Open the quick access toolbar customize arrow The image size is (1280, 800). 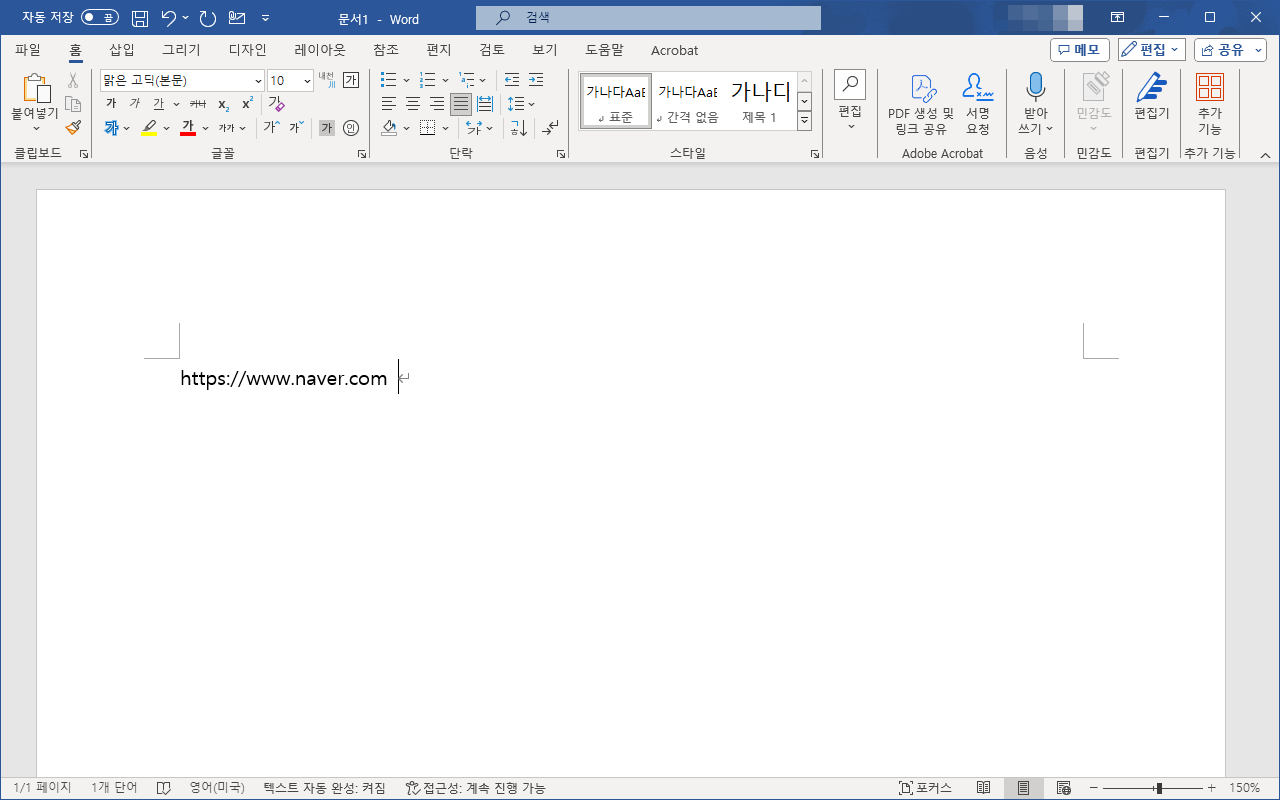[265, 18]
